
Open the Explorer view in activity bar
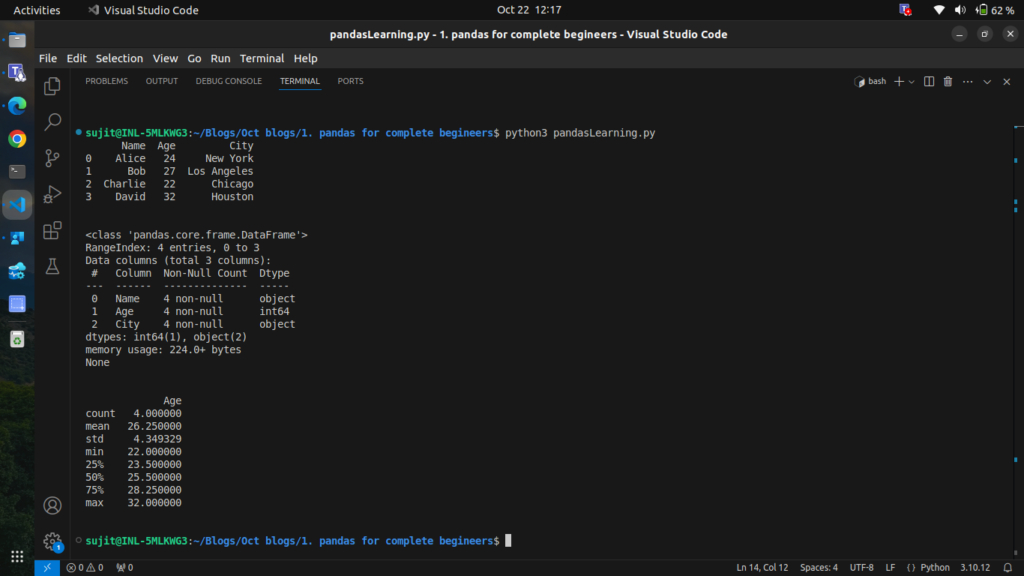pyautogui.click(x=52, y=87)
